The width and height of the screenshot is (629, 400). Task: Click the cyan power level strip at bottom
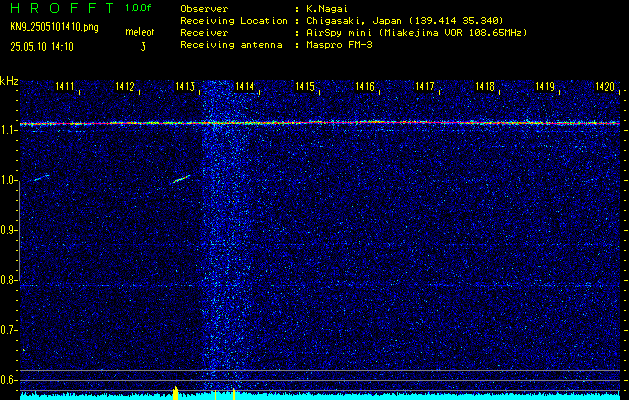pos(320,397)
